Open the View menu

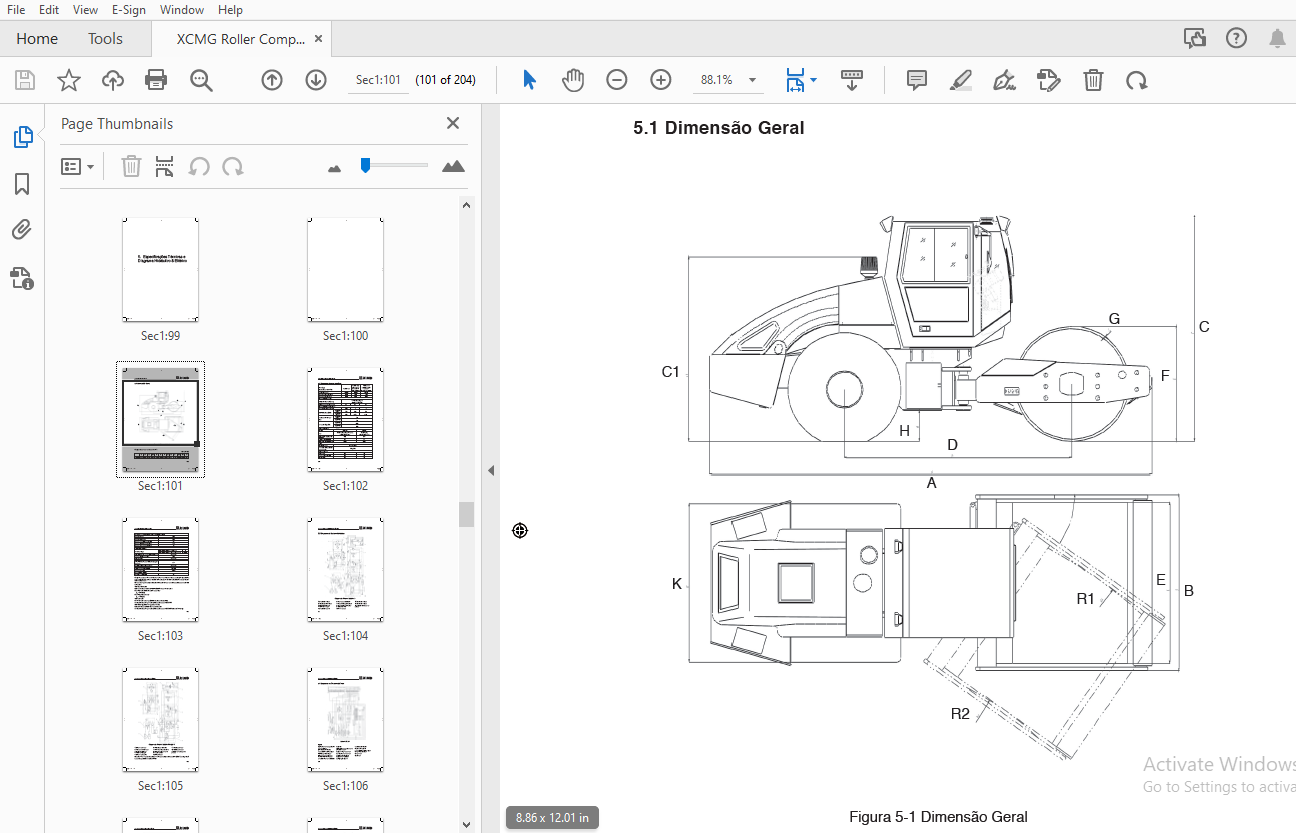click(x=86, y=10)
